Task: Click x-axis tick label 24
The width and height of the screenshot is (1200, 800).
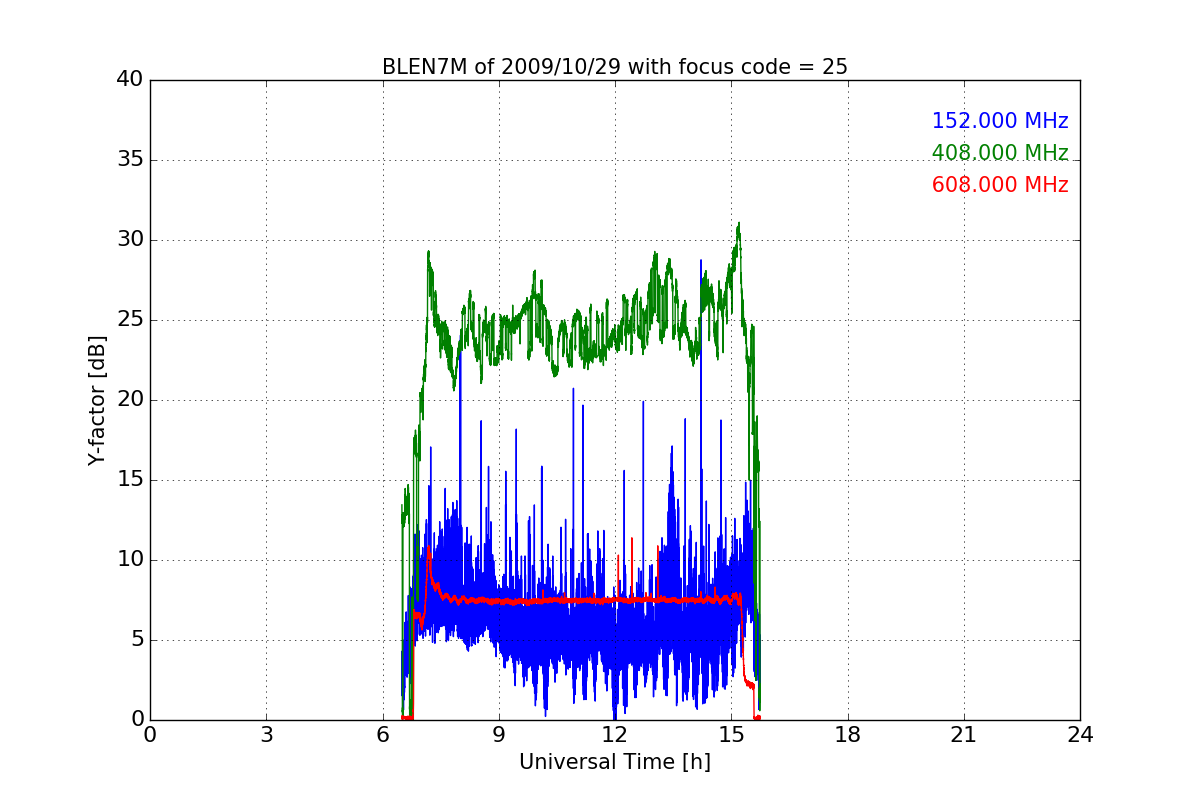Action: pyautogui.click(x=1080, y=735)
